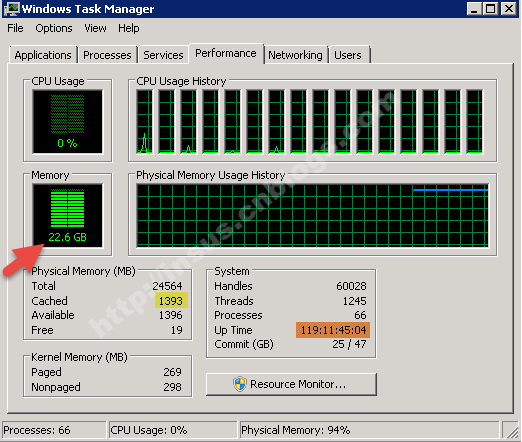Viewport: 522px width, 442px height.
Task: Switch to the Applications tab
Action: coord(43,55)
